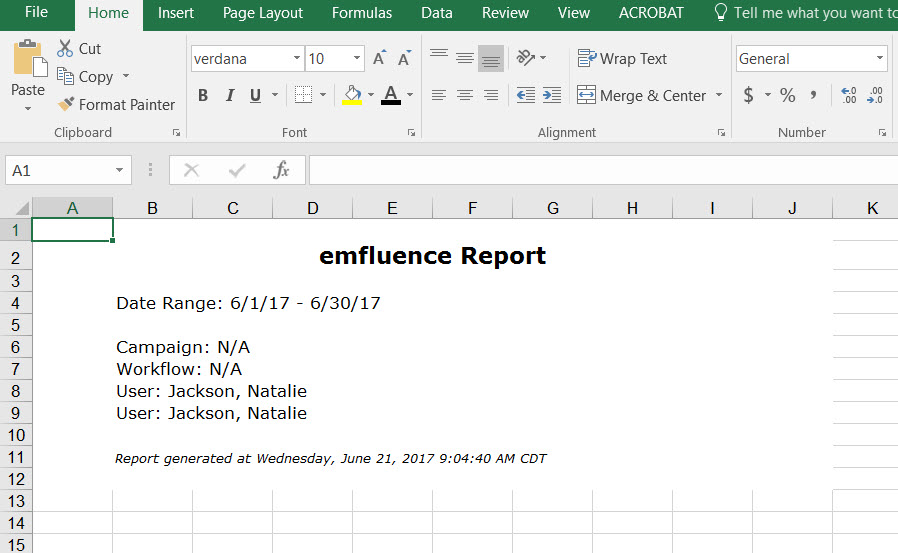The width and height of the screenshot is (898, 553).
Task: Open the Orientation dropdown arrow
Action: pyautogui.click(x=543, y=58)
